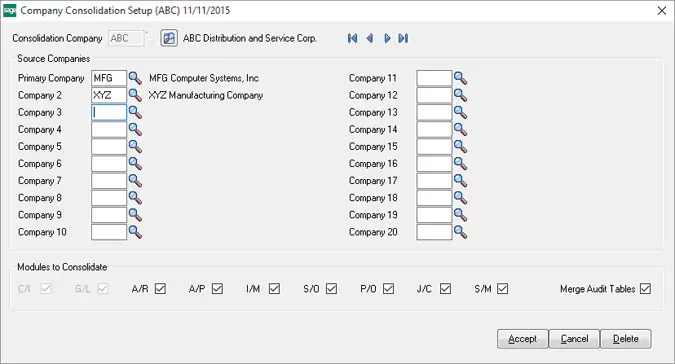Open lookup for Primary Company field
Screen dimensions: 675x364
[x=135, y=78]
